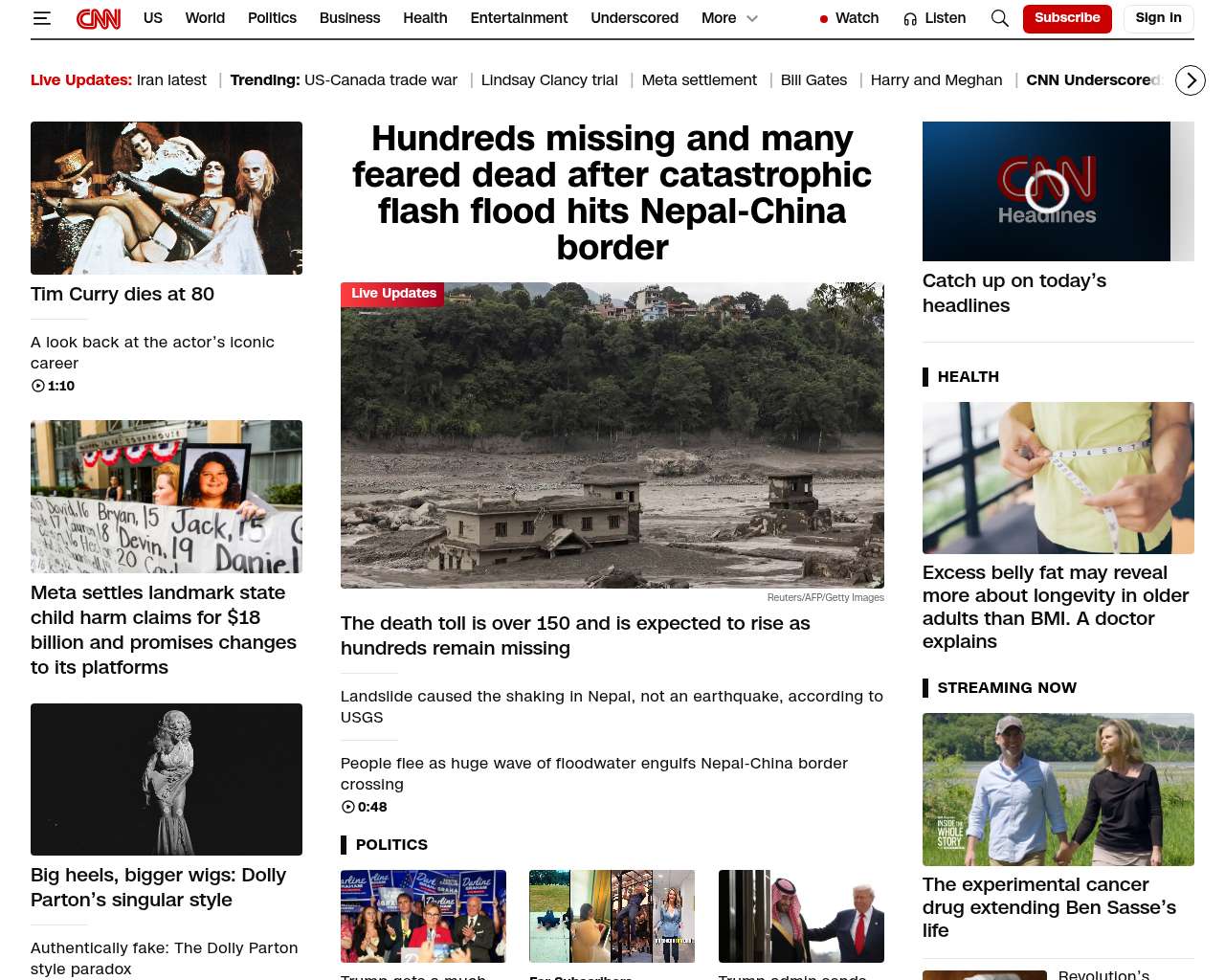Go to CNN logo homepage
This screenshot has width=1225, height=980.
click(99, 18)
